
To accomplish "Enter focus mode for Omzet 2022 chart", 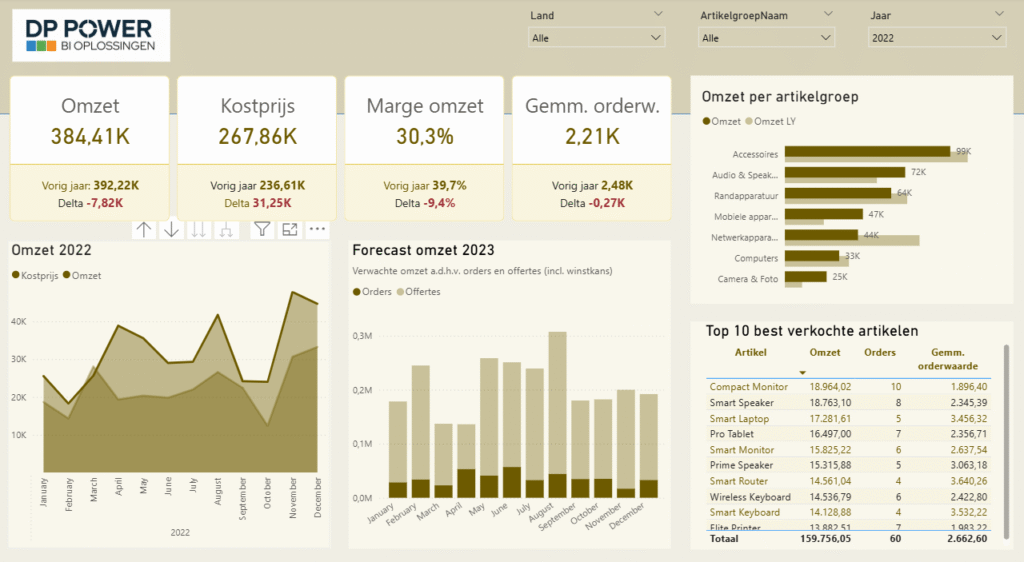I will (x=290, y=229).
